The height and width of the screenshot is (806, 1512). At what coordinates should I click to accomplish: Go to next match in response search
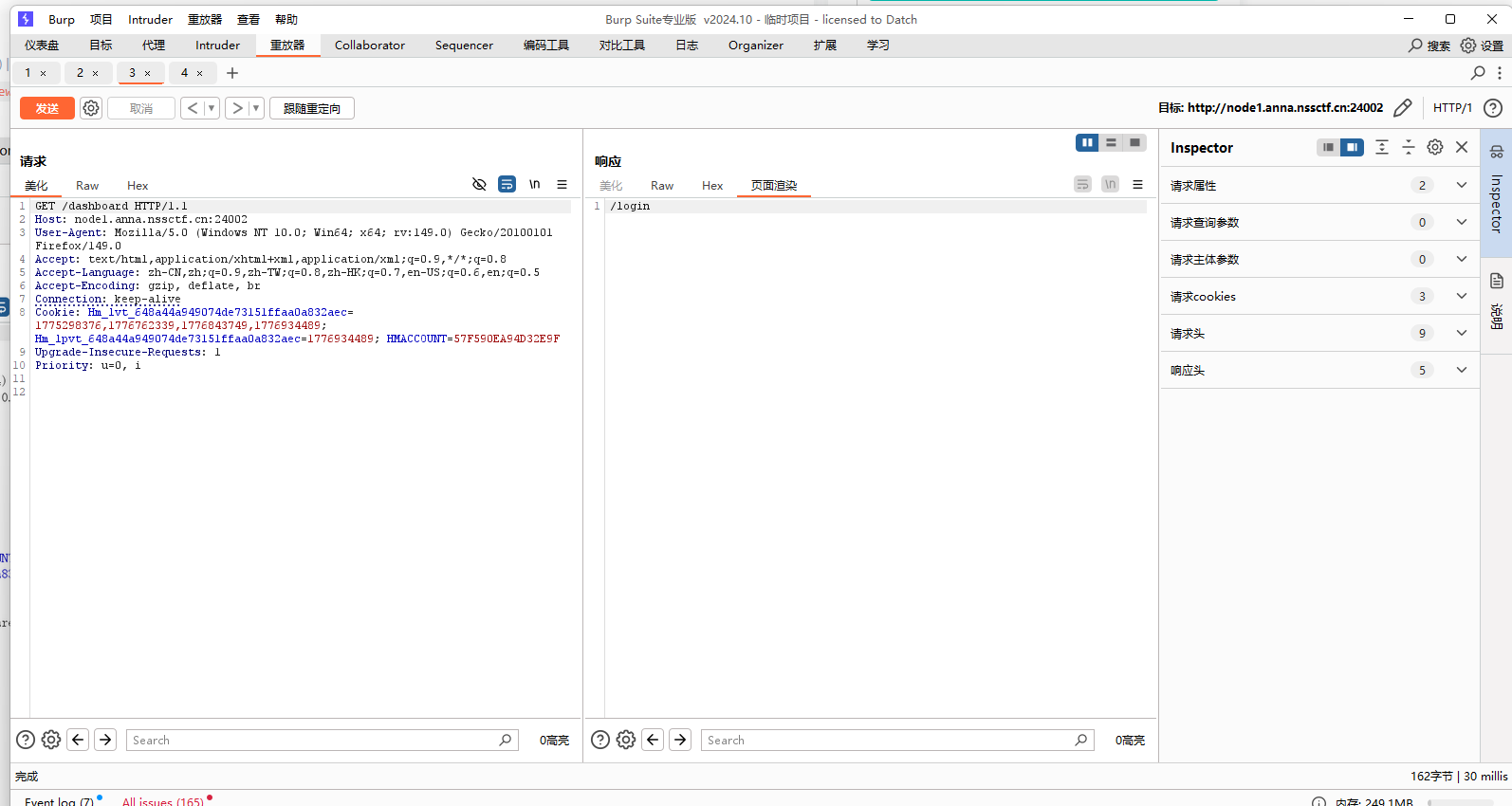(x=680, y=740)
